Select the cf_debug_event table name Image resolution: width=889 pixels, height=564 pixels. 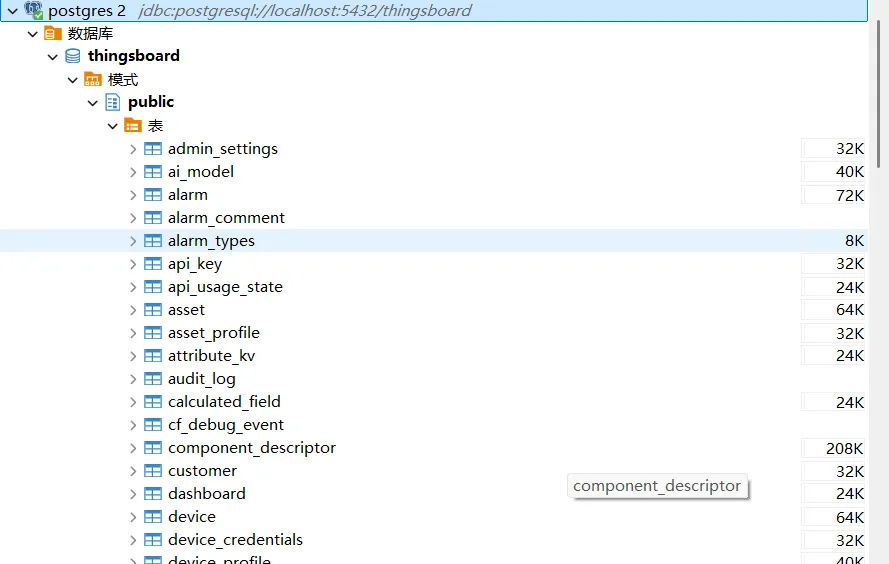click(x=226, y=425)
